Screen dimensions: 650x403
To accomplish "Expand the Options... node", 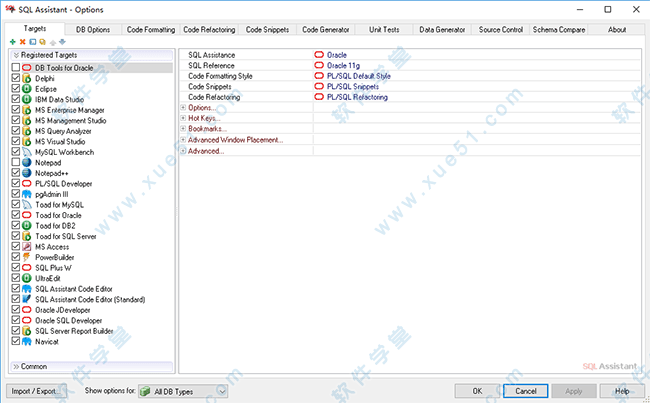I will click(183, 107).
